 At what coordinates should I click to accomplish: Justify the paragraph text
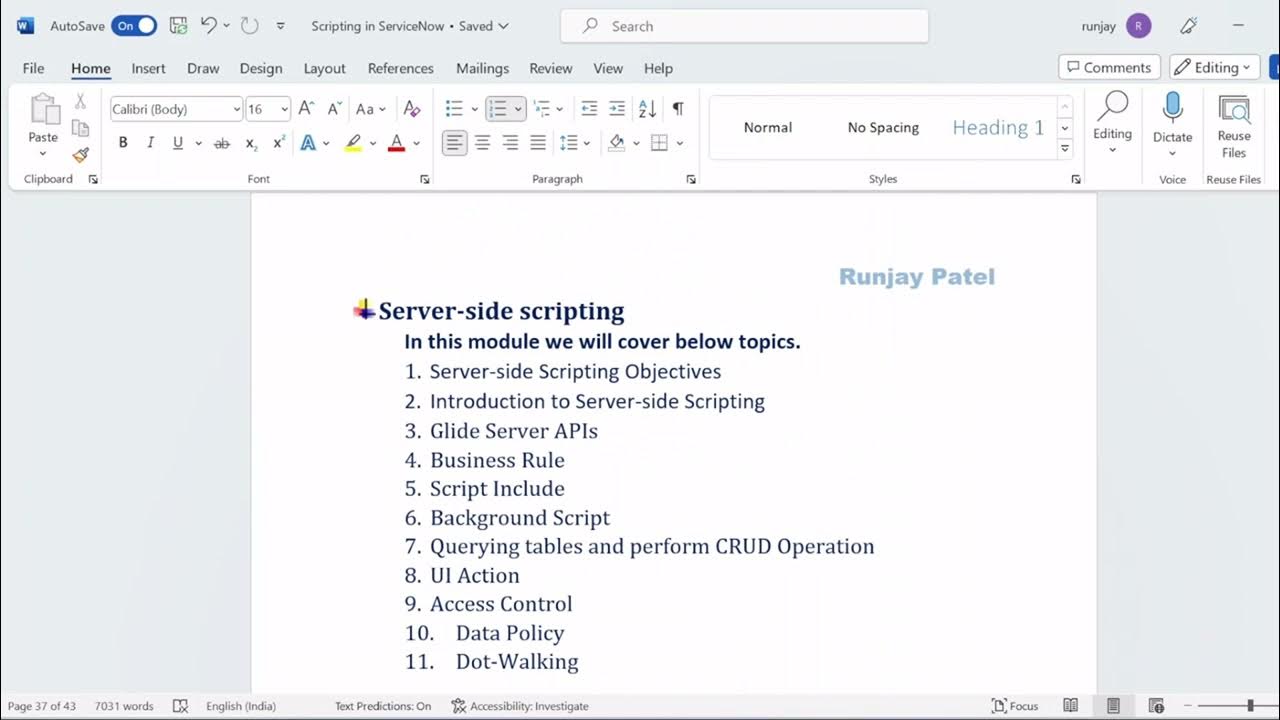(538, 143)
